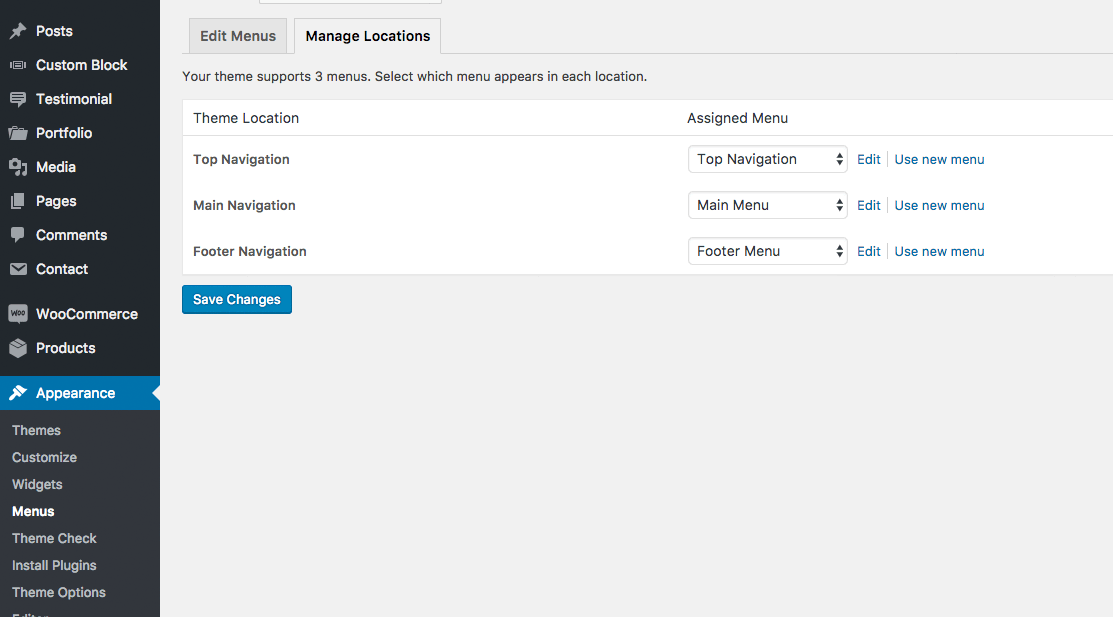Open Theme Options in sidebar submenu

coord(59,592)
